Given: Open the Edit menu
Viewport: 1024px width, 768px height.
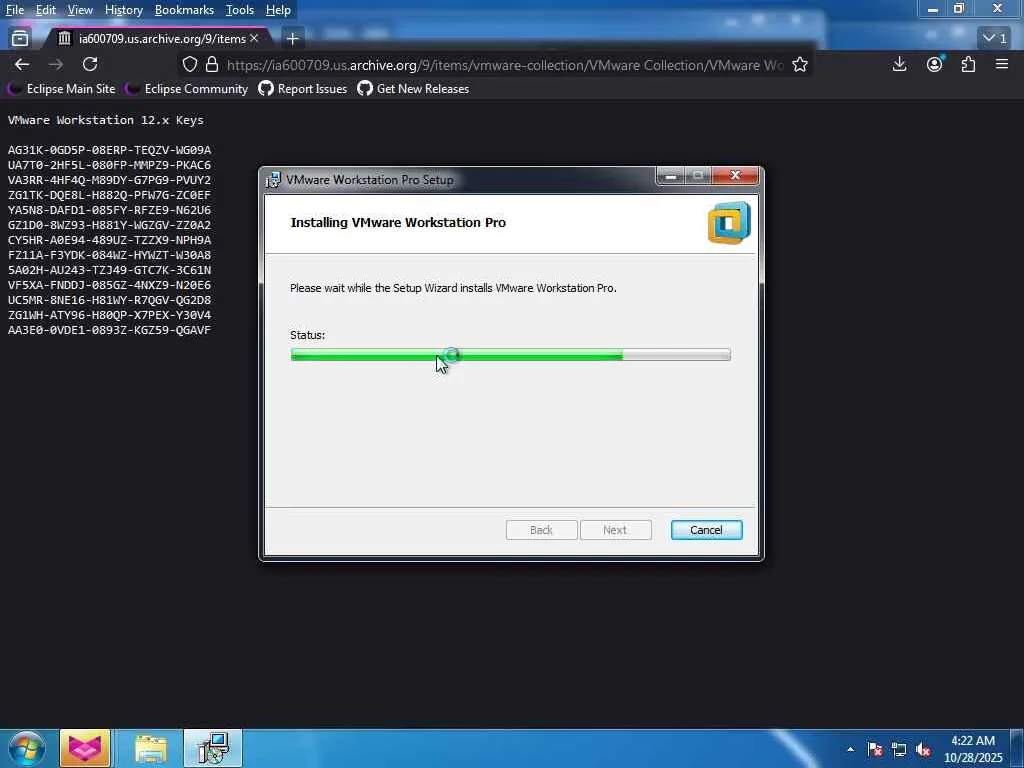Looking at the screenshot, I should click(x=45, y=10).
